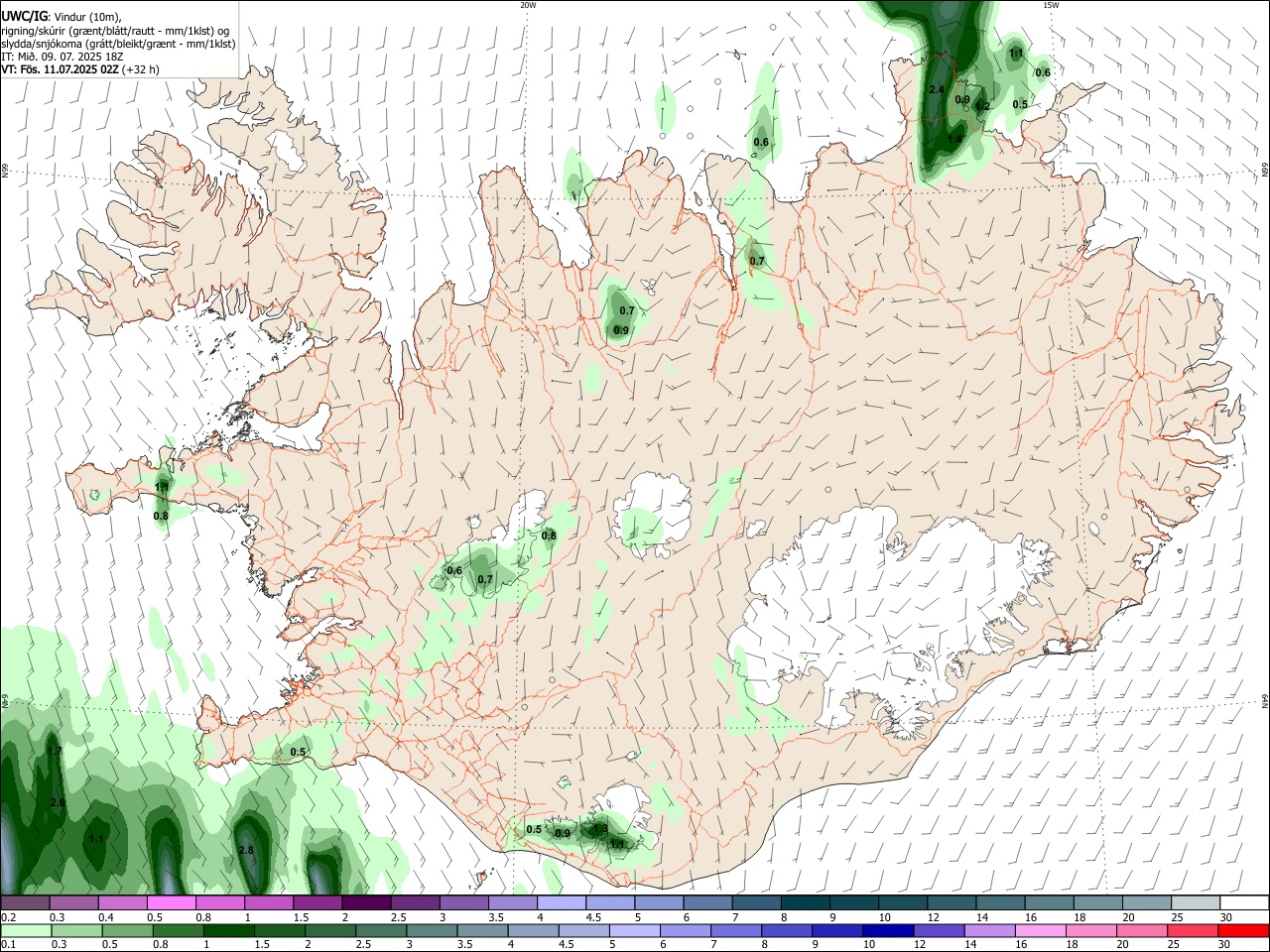Select the darkest green 1 swatch in lower legend

click(229, 930)
